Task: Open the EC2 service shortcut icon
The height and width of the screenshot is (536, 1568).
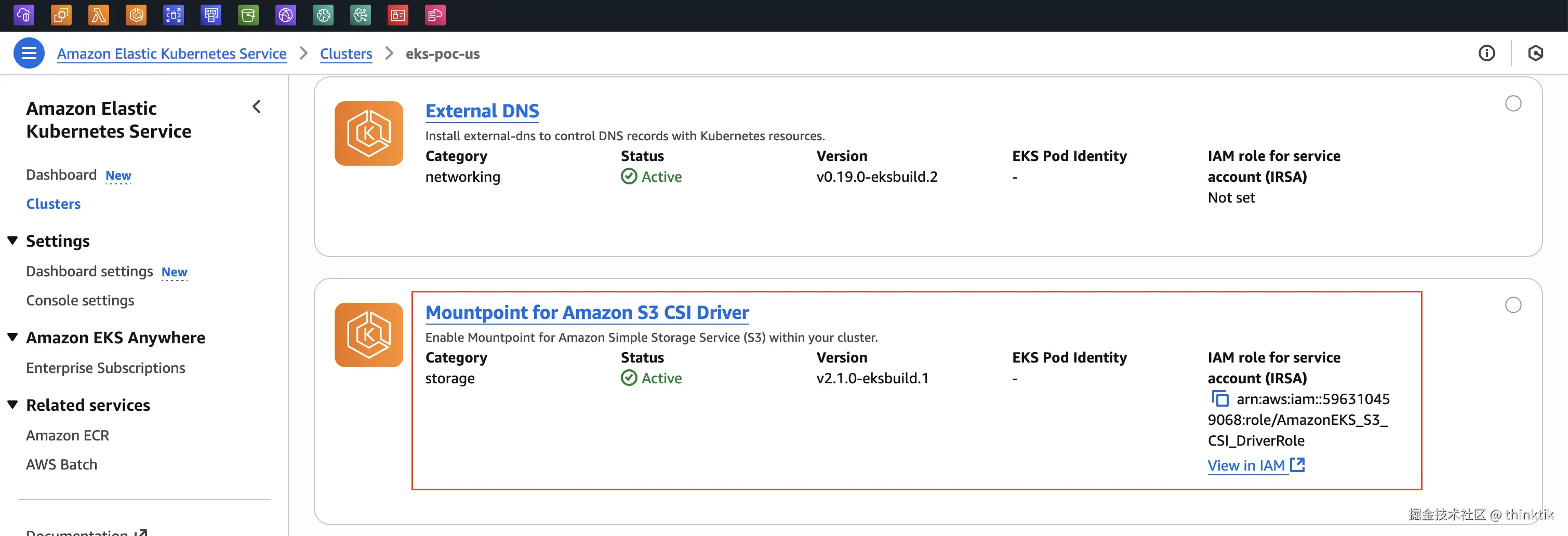Action: click(61, 15)
